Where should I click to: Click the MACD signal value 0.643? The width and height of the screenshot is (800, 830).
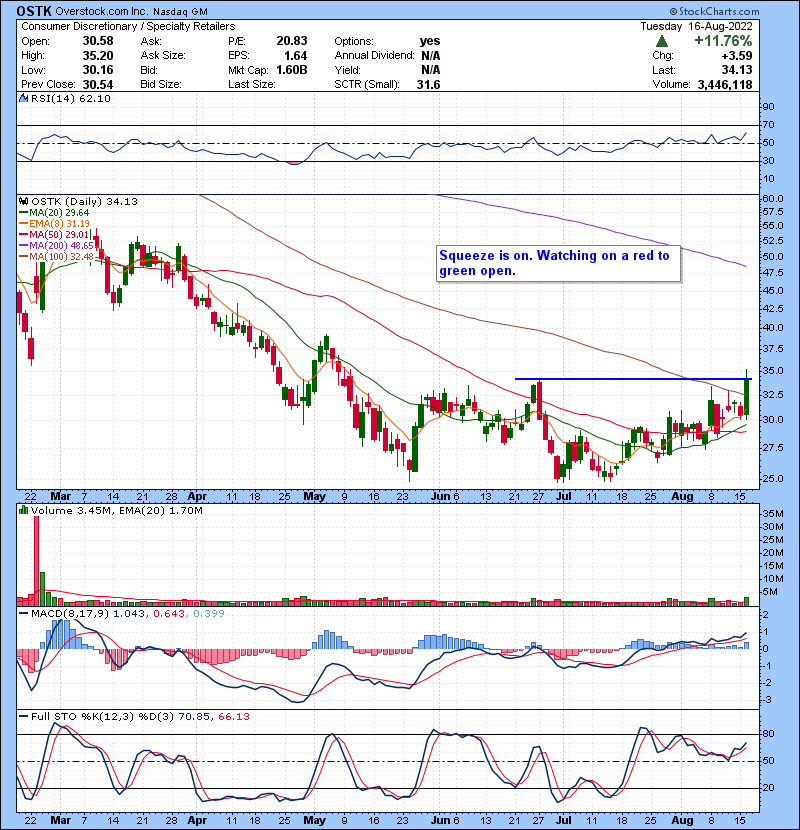point(169,614)
